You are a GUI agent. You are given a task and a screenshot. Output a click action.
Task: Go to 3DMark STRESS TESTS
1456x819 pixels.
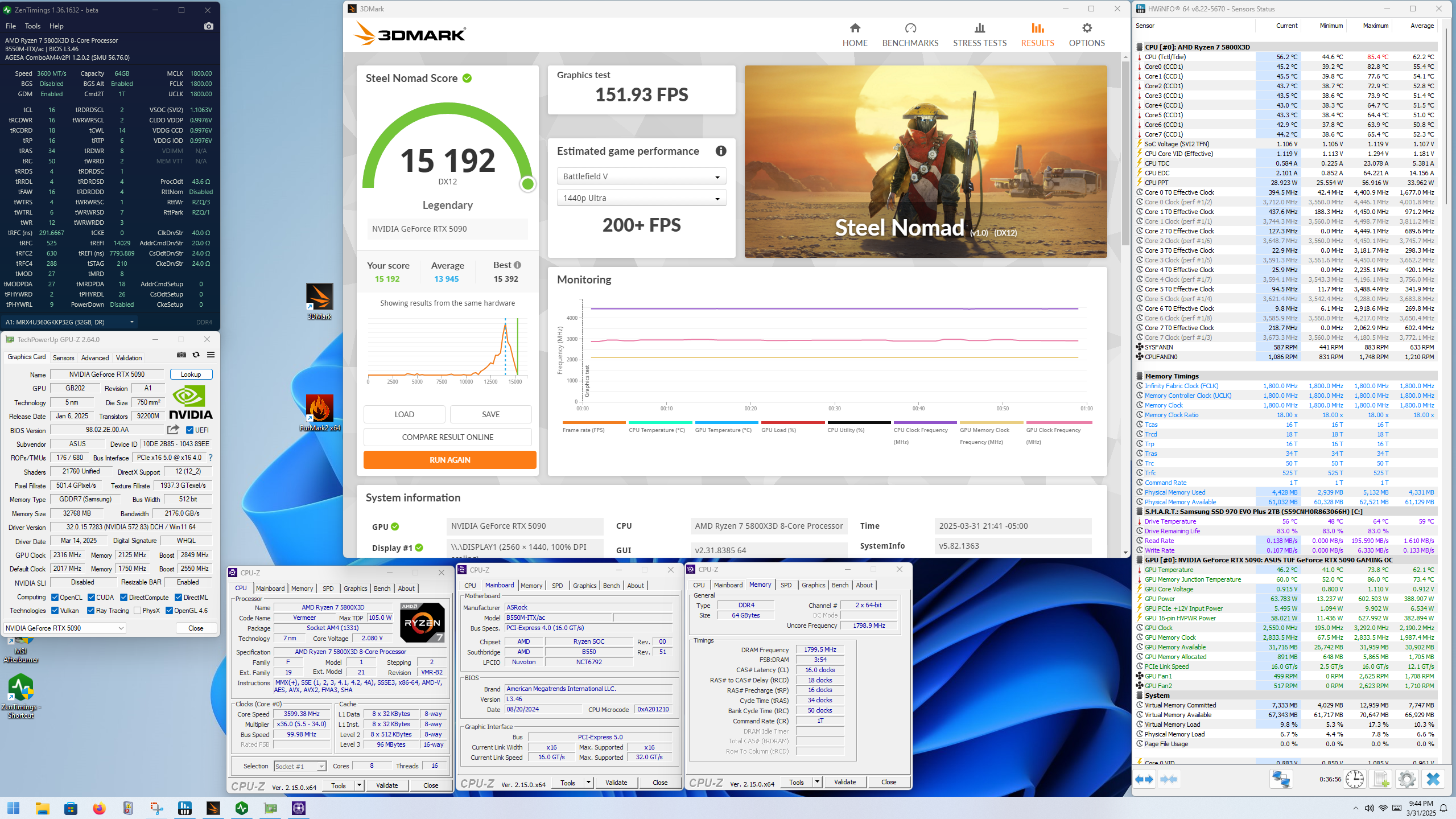click(x=979, y=35)
